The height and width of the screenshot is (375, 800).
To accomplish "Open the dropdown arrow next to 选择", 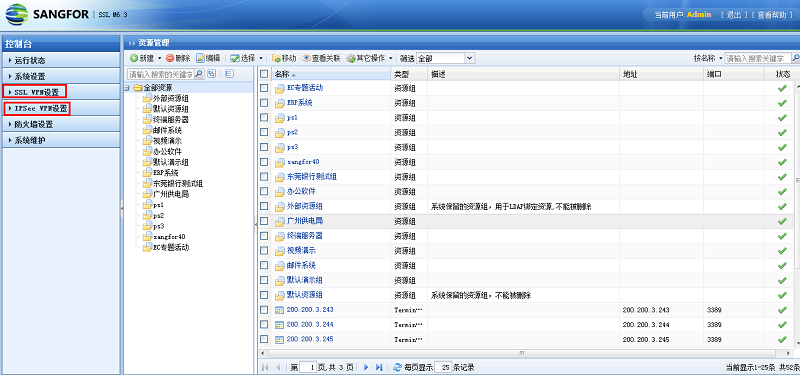I will coord(261,59).
